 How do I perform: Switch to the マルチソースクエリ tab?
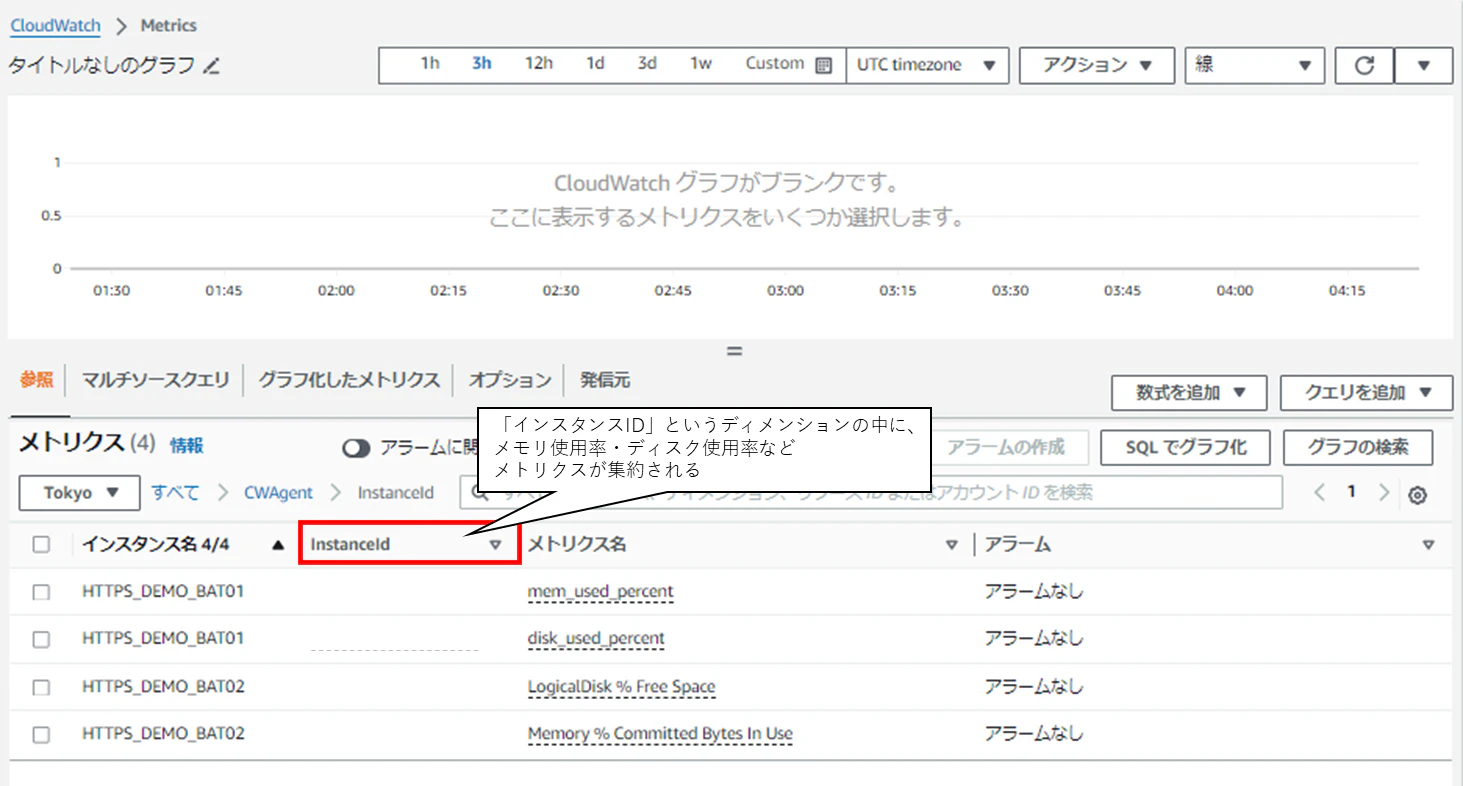(x=155, y=380)
